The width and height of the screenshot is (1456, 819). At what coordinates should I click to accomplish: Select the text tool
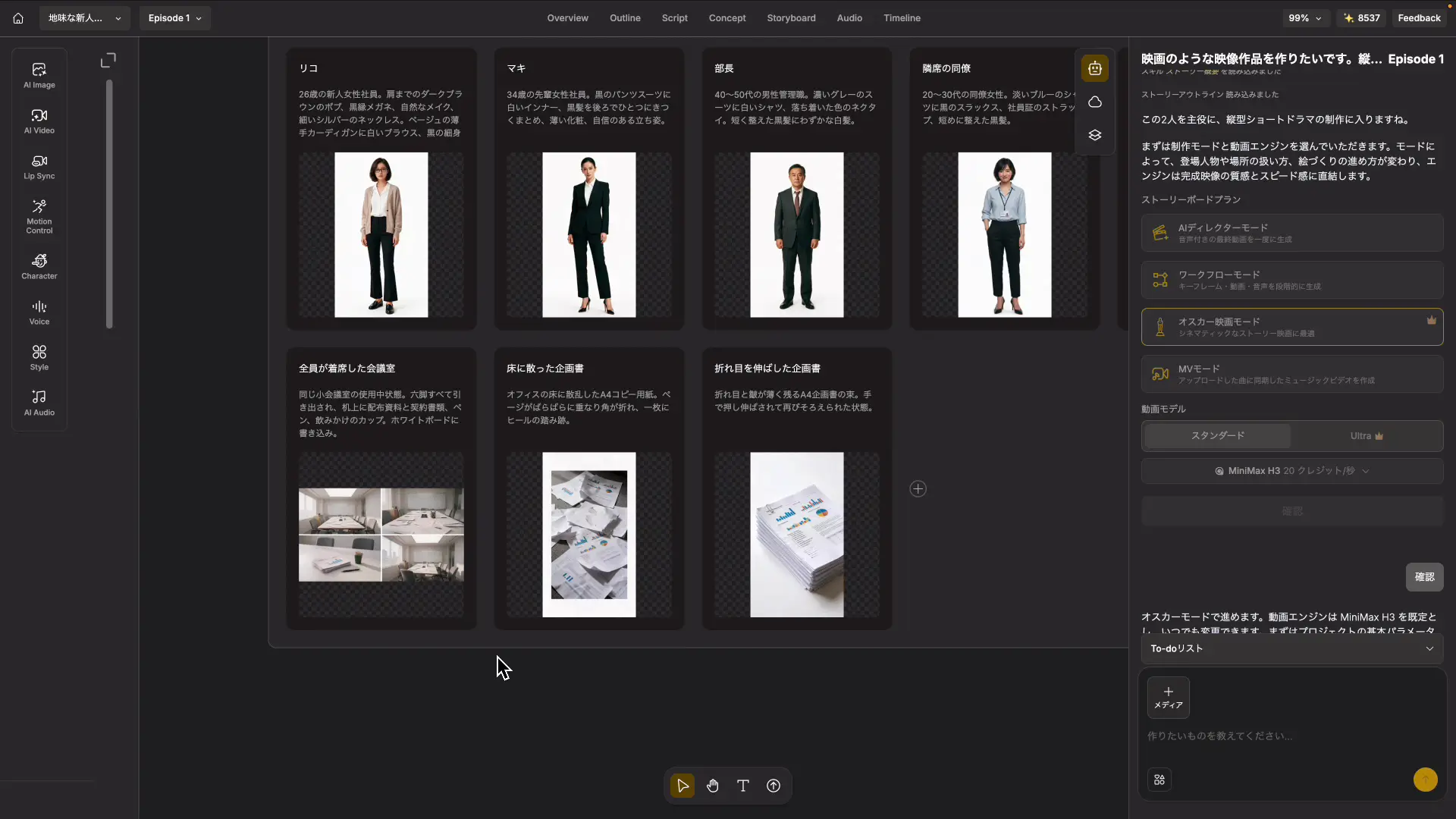point(743,786)
